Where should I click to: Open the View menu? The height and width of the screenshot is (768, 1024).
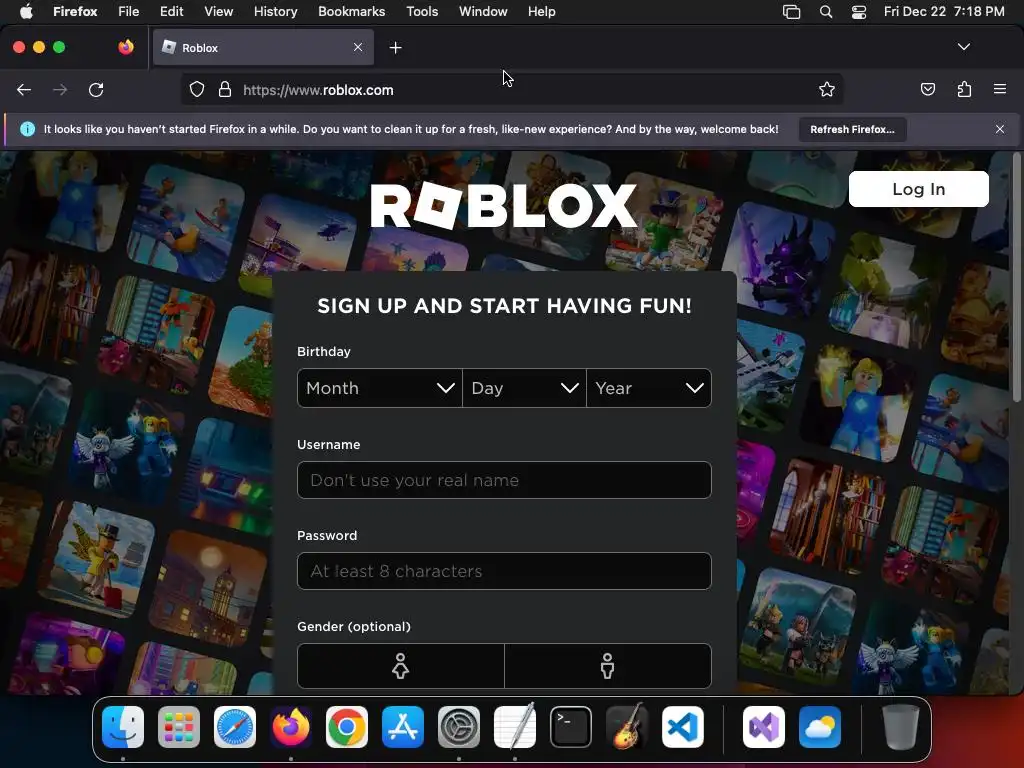pos(218,12)
